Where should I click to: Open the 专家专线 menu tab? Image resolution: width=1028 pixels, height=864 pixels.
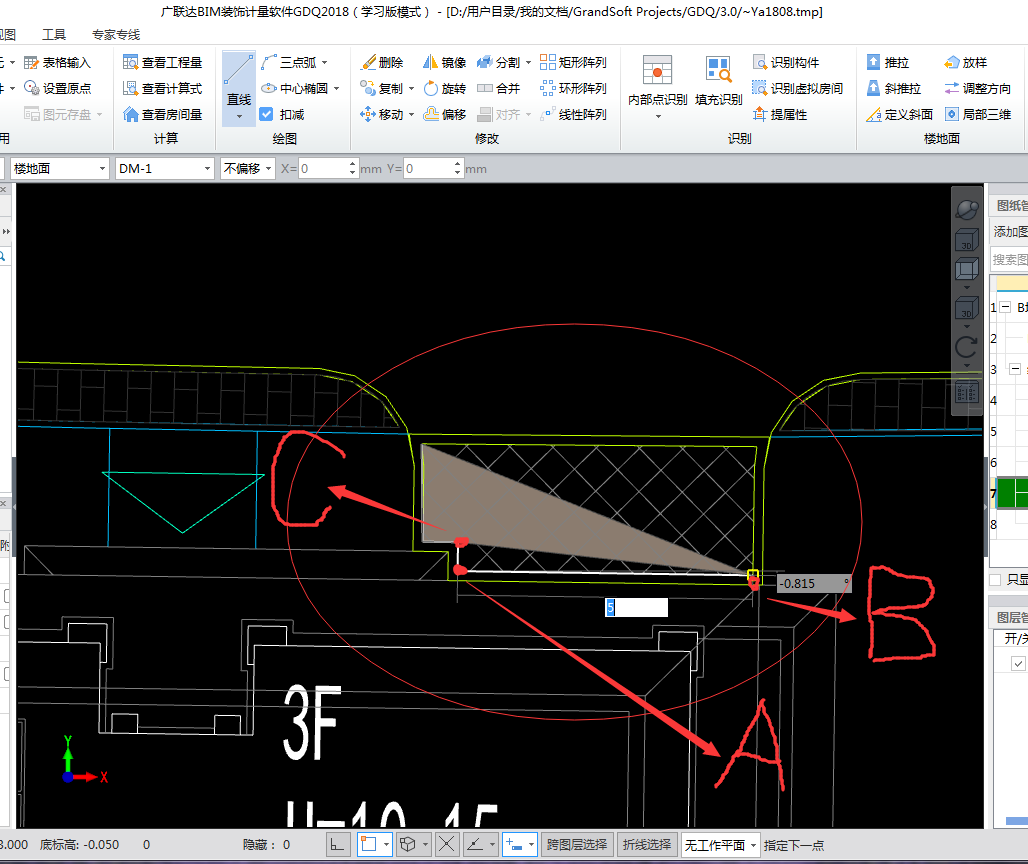pyautogui.click(x=116, y=35)
